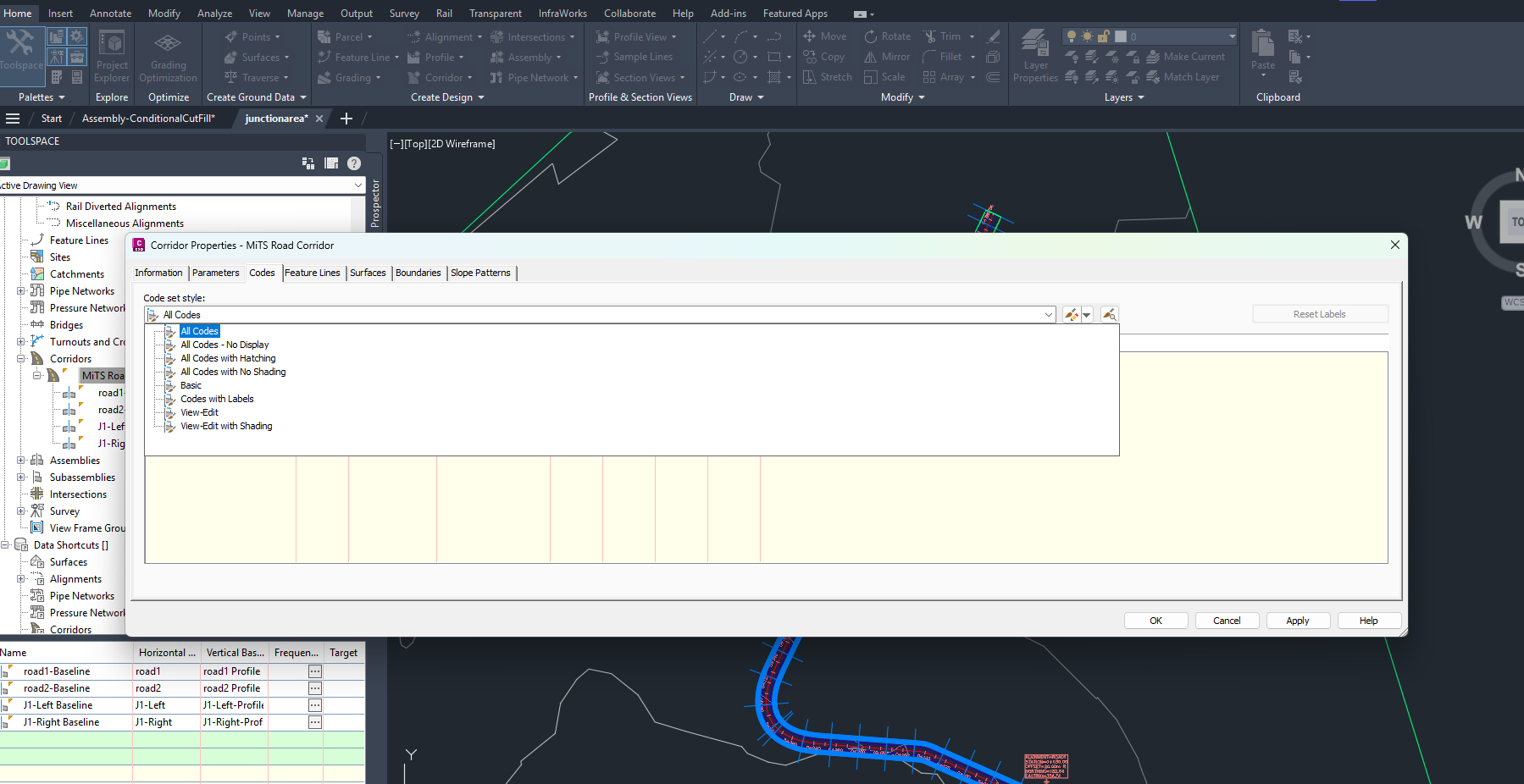
Task: Select All Codes with Hatching style
Action: 228,358
